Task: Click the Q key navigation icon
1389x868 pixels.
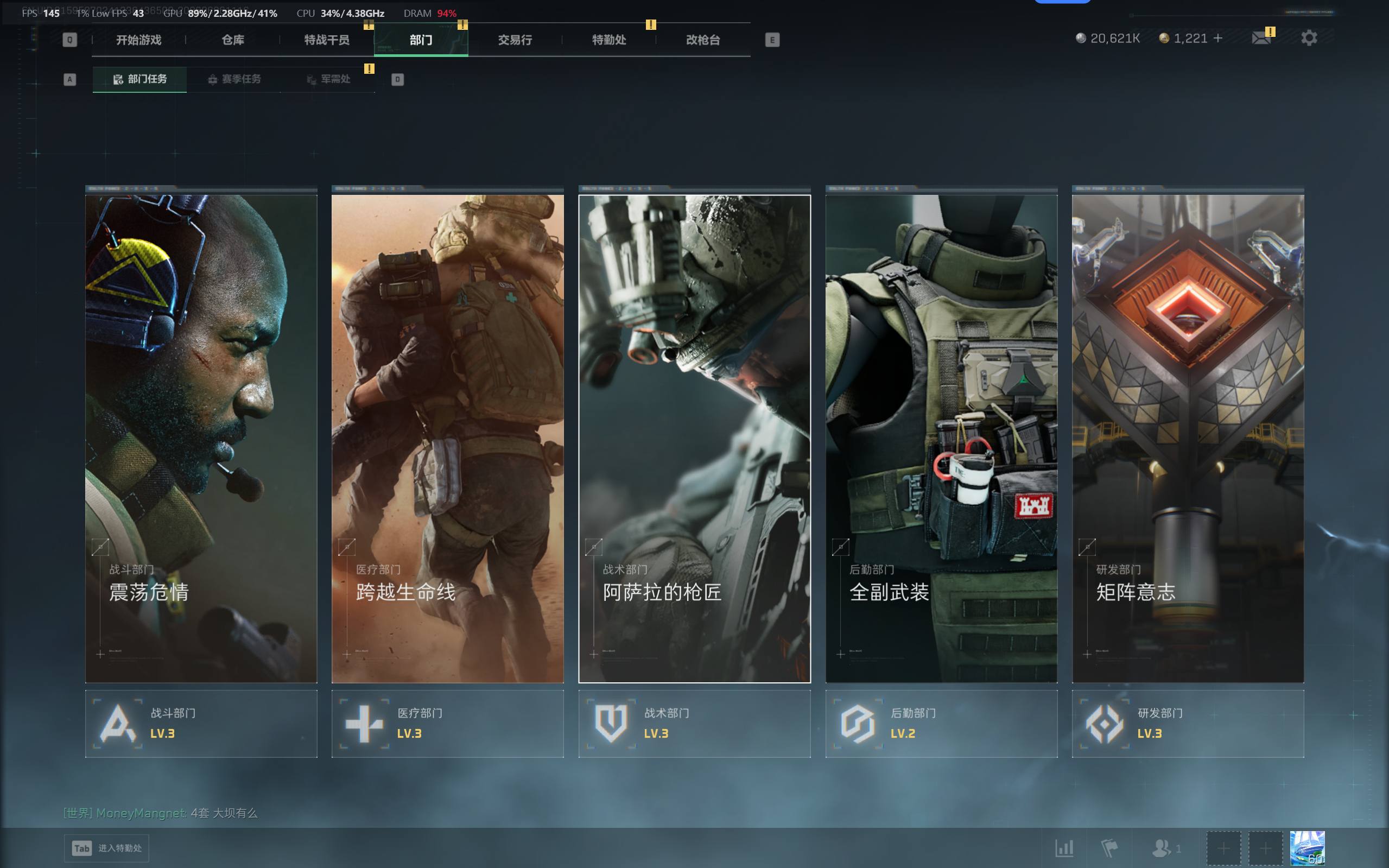Action: click(x=69, y=40)
